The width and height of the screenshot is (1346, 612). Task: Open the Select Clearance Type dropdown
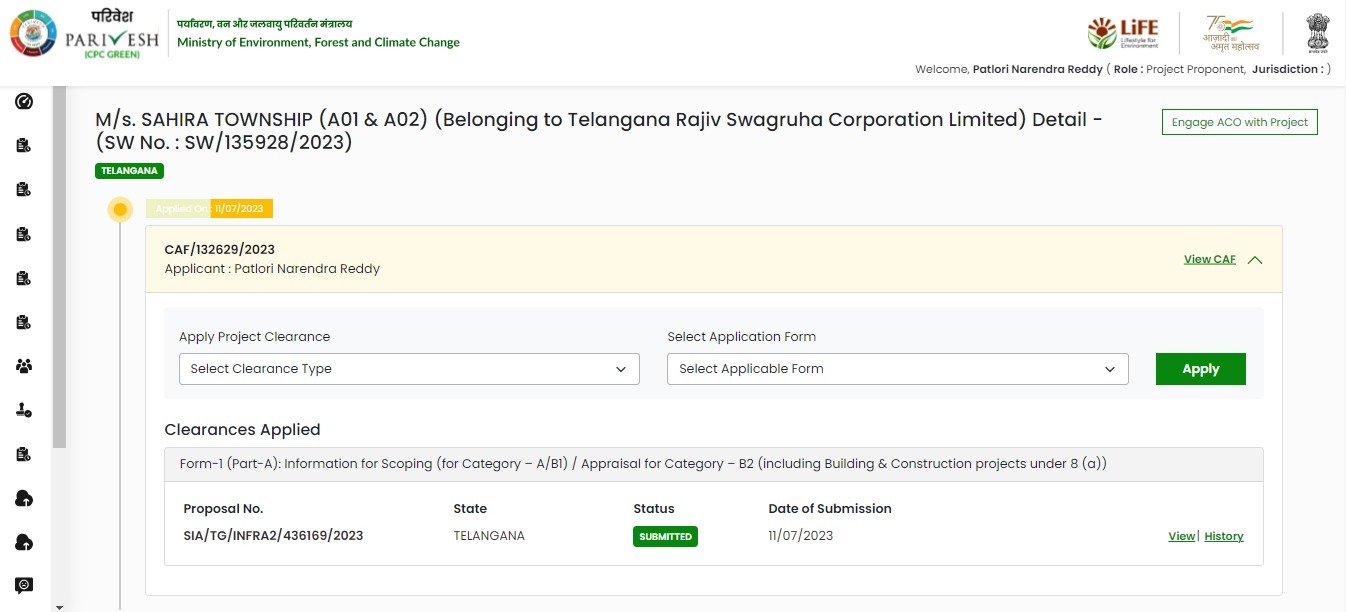tap(409, 369)
